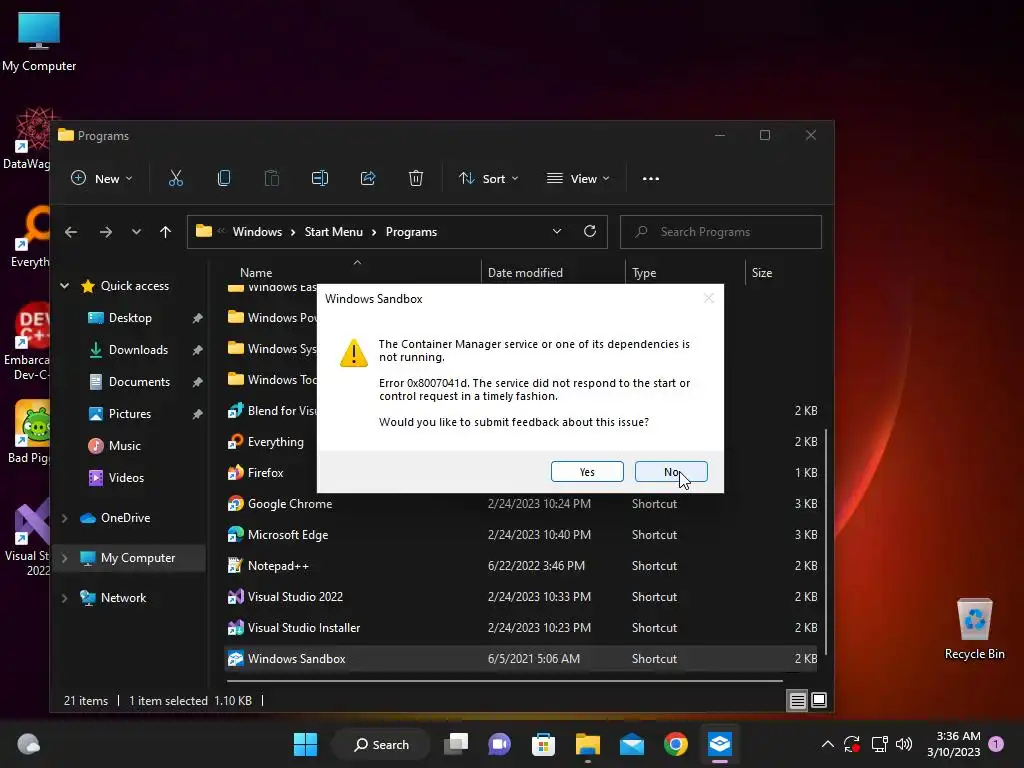Close the Windows Sandbox error dialog

coord(709,298)
